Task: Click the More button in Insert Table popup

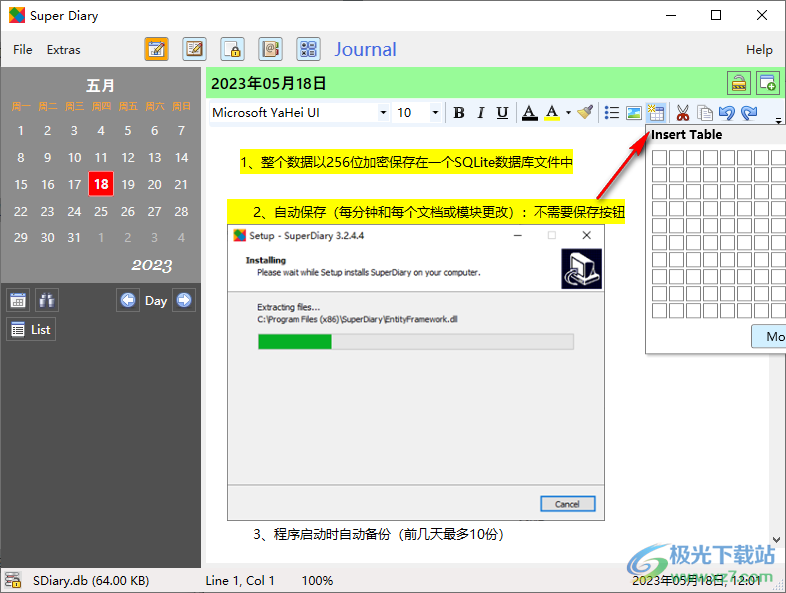Action: coord(769,336)
